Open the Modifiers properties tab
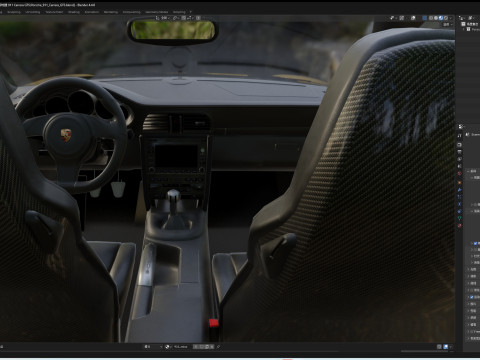The image size is (480, 360). [460, 190]
